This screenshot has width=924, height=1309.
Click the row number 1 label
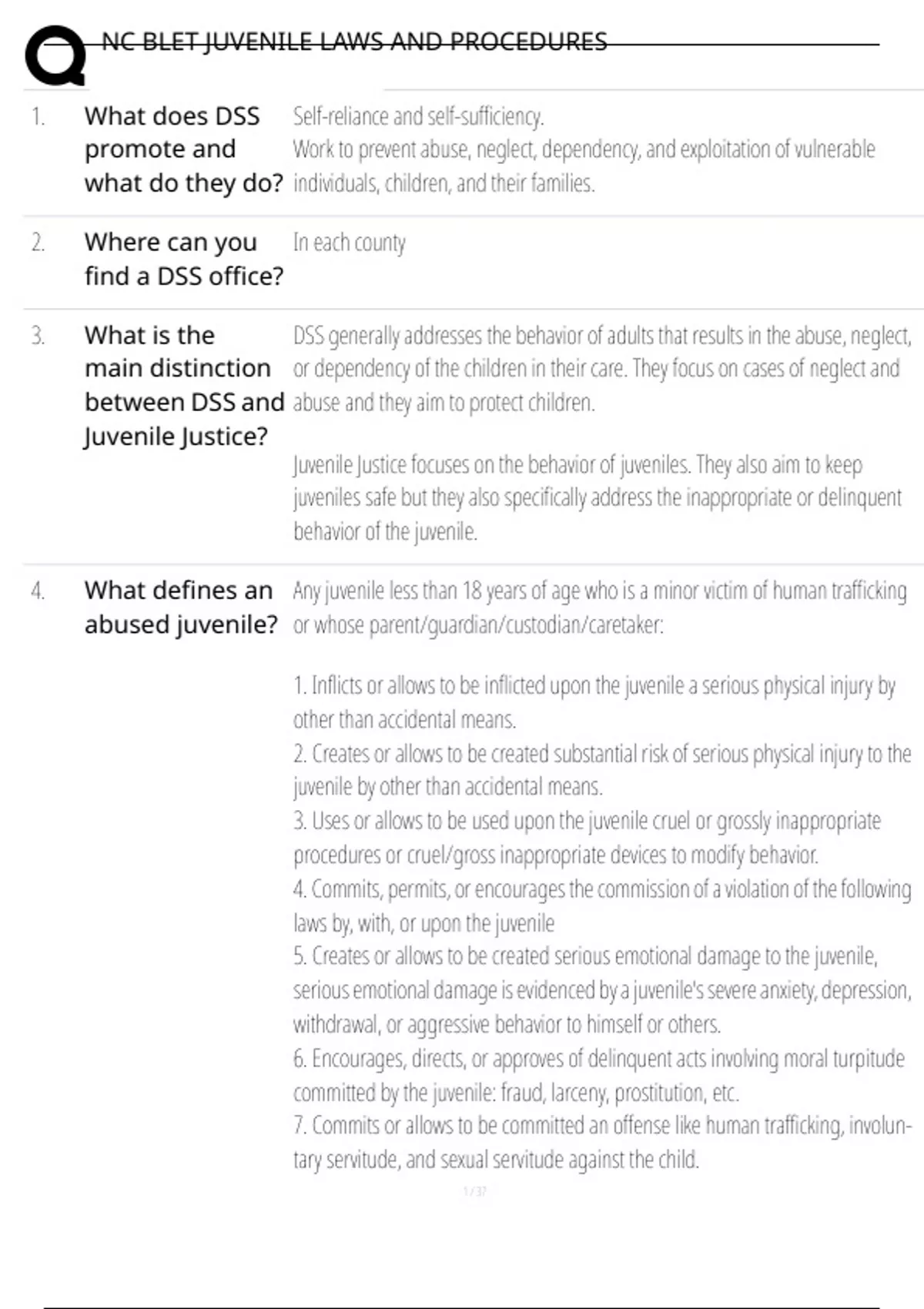click(38, 116)
